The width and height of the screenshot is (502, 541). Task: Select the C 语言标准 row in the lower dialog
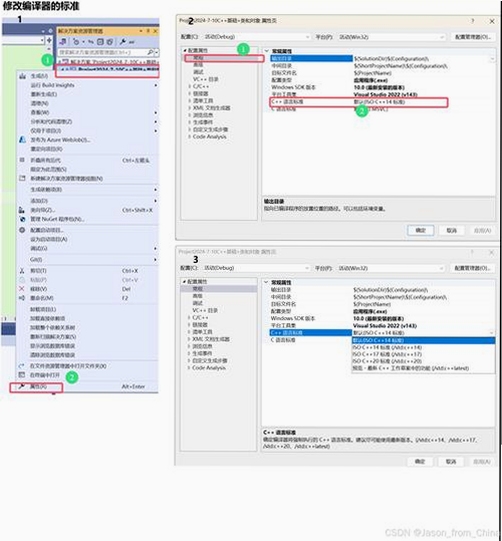382,340
